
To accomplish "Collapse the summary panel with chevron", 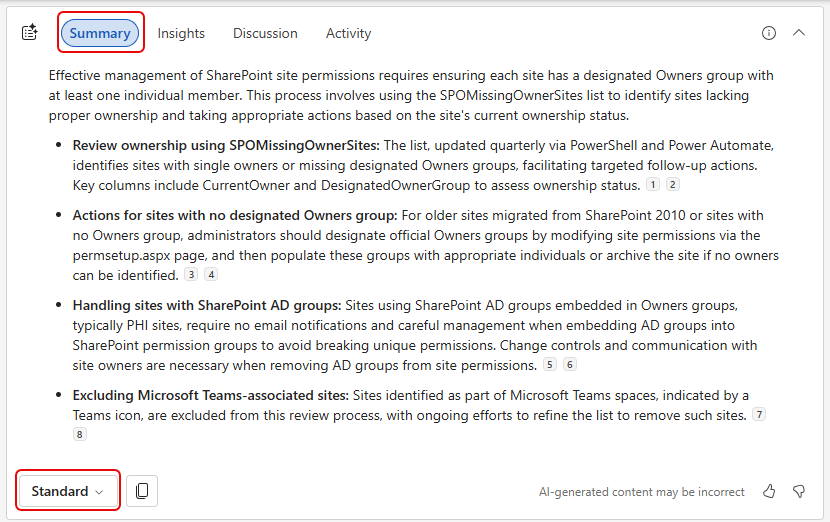I will pyautogui.click(x=799, y=33).
